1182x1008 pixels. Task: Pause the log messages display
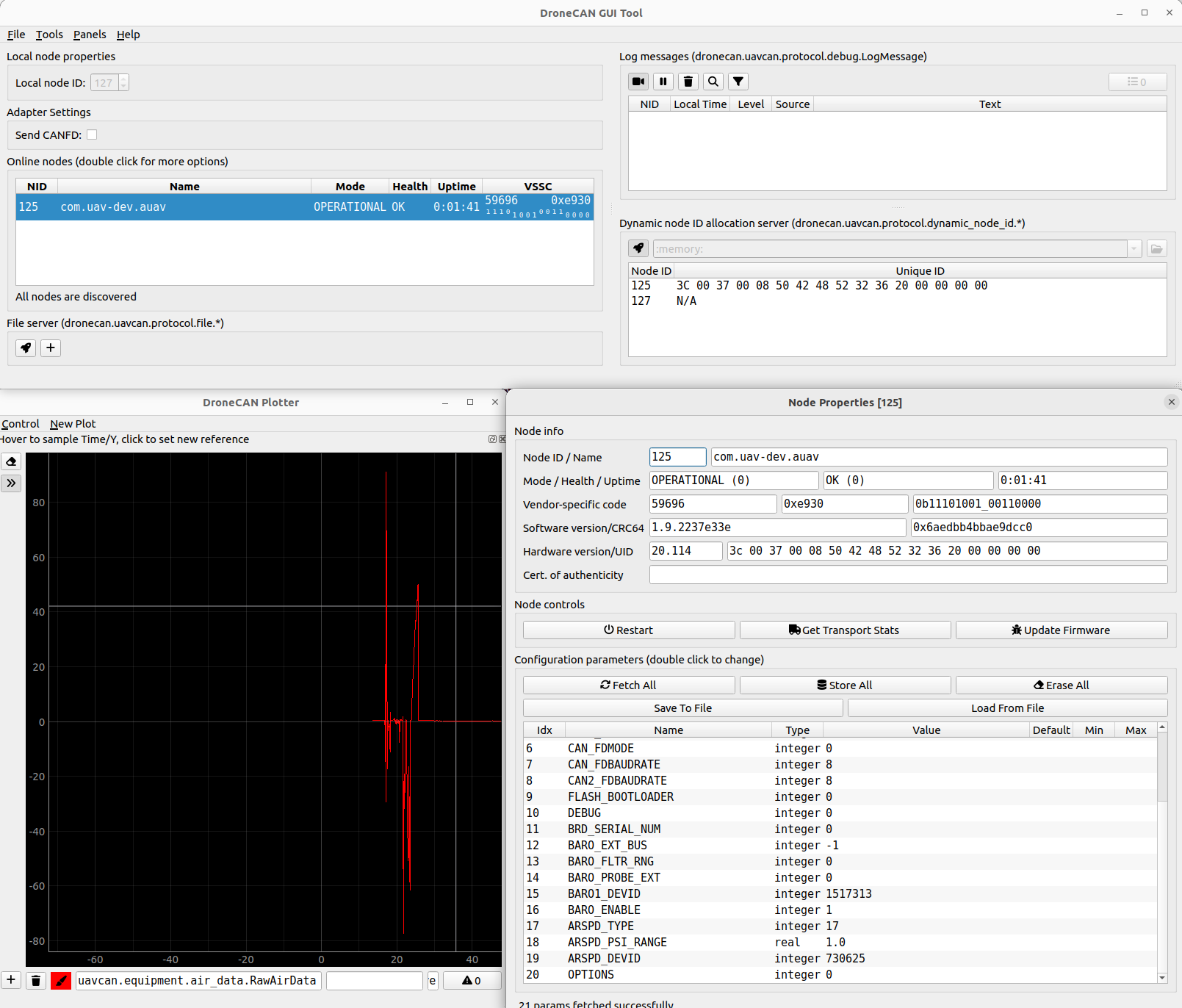click(663, 82)
